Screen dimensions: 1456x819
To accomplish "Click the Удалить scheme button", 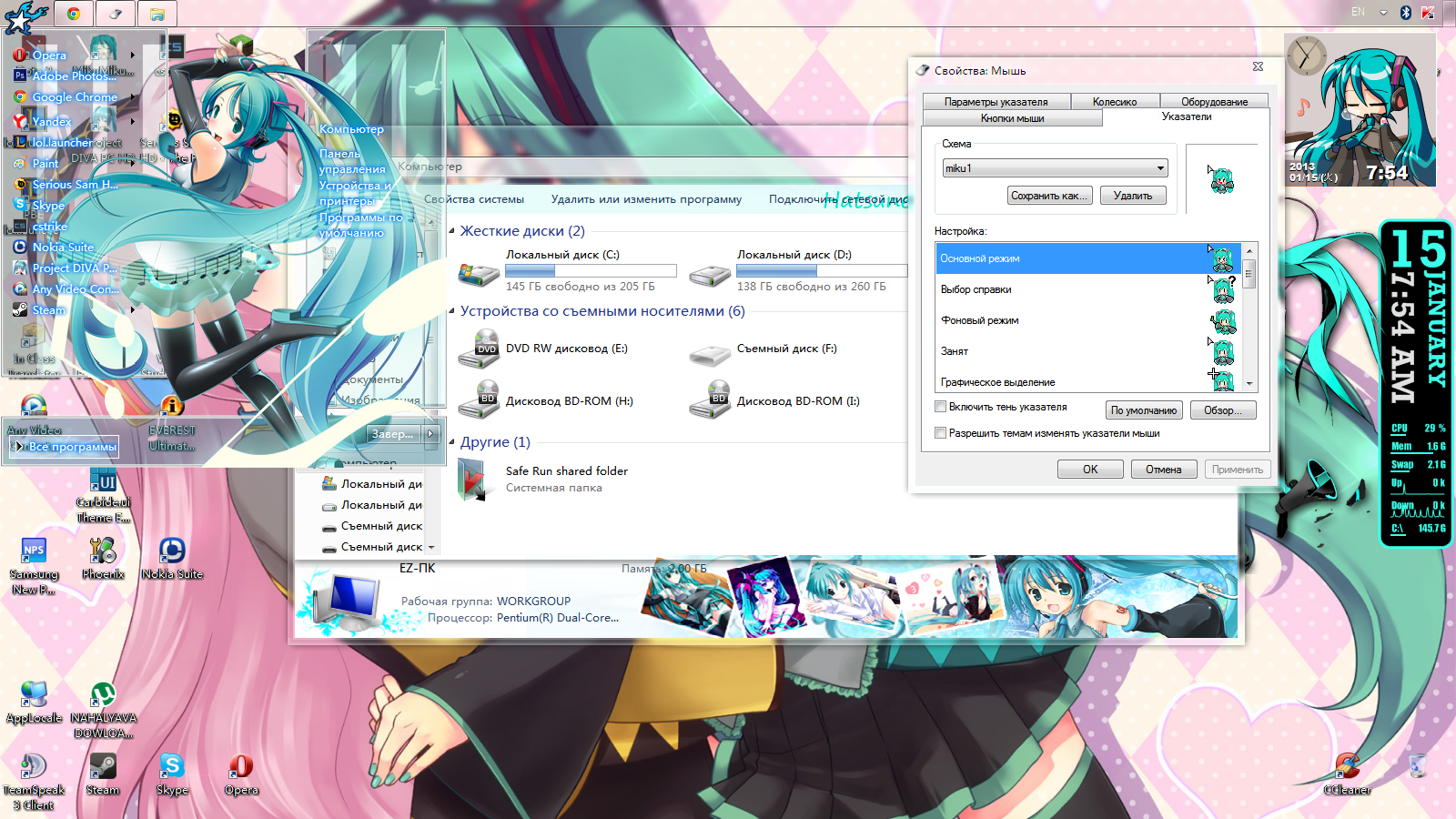I will [x=1133, y=196].
